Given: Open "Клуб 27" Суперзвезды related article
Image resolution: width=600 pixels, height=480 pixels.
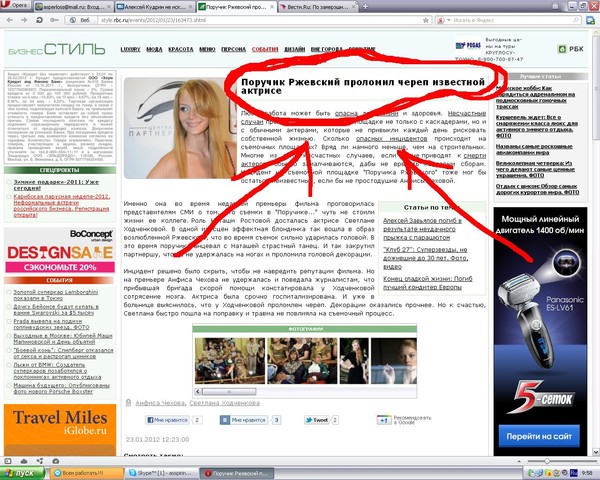Looking at the screenshot, I should click(425, 258).
